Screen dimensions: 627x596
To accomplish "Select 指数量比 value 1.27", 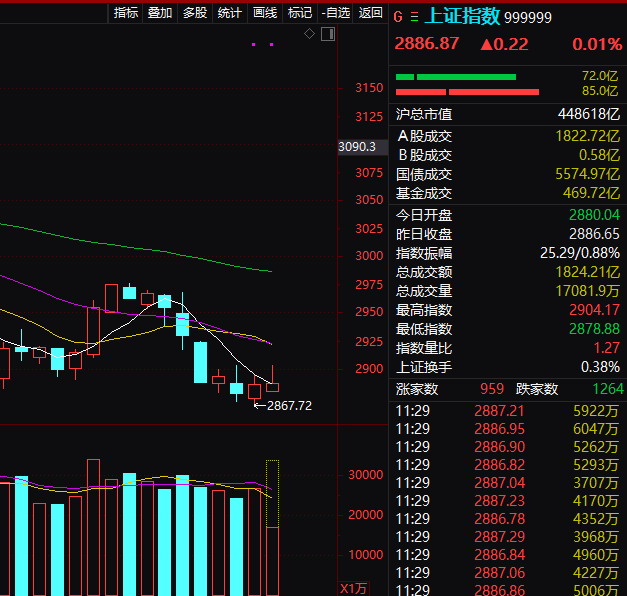I will (x=607, y=348).
